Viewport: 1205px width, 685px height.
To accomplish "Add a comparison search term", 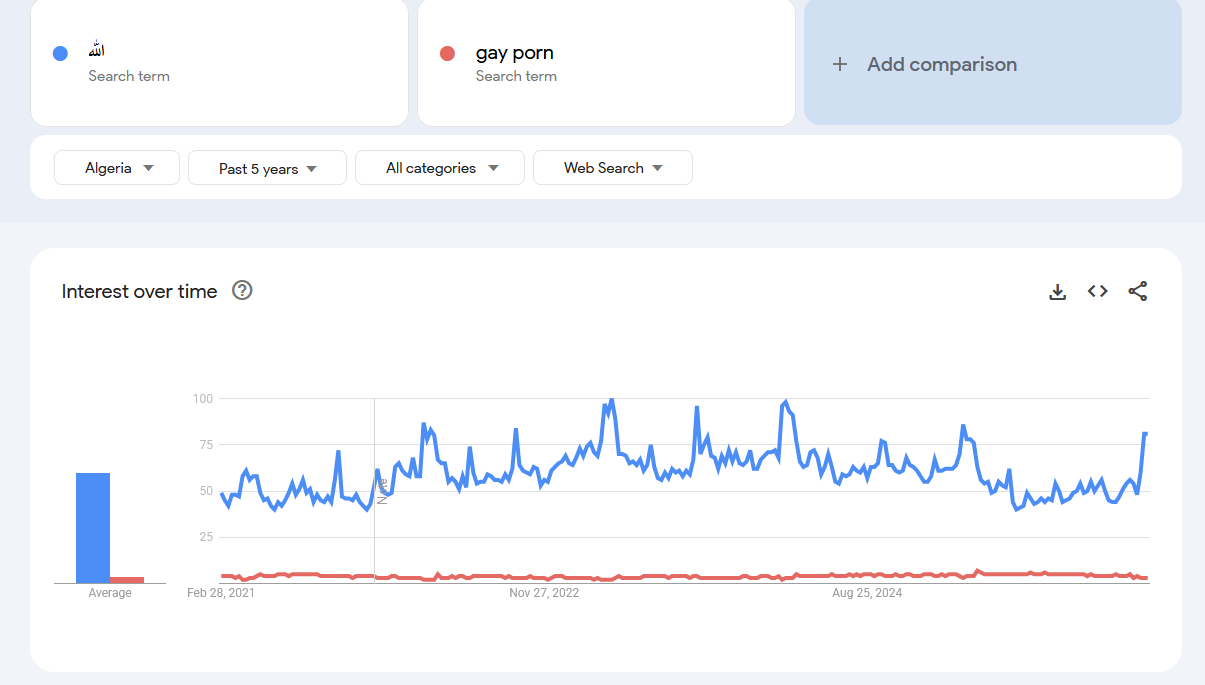I will coord(993,62).
